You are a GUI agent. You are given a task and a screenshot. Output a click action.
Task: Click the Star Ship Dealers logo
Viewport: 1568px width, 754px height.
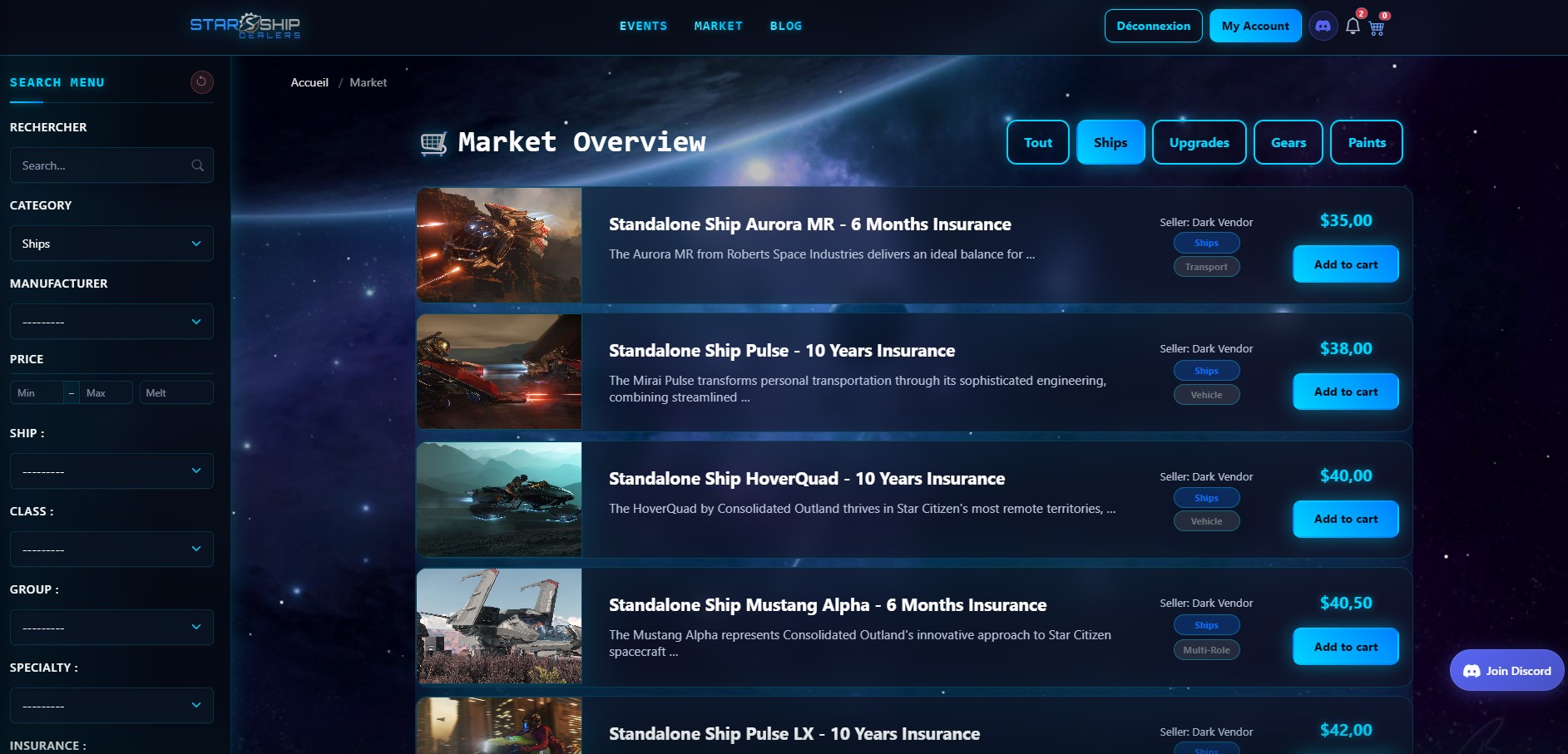point(245,26)
